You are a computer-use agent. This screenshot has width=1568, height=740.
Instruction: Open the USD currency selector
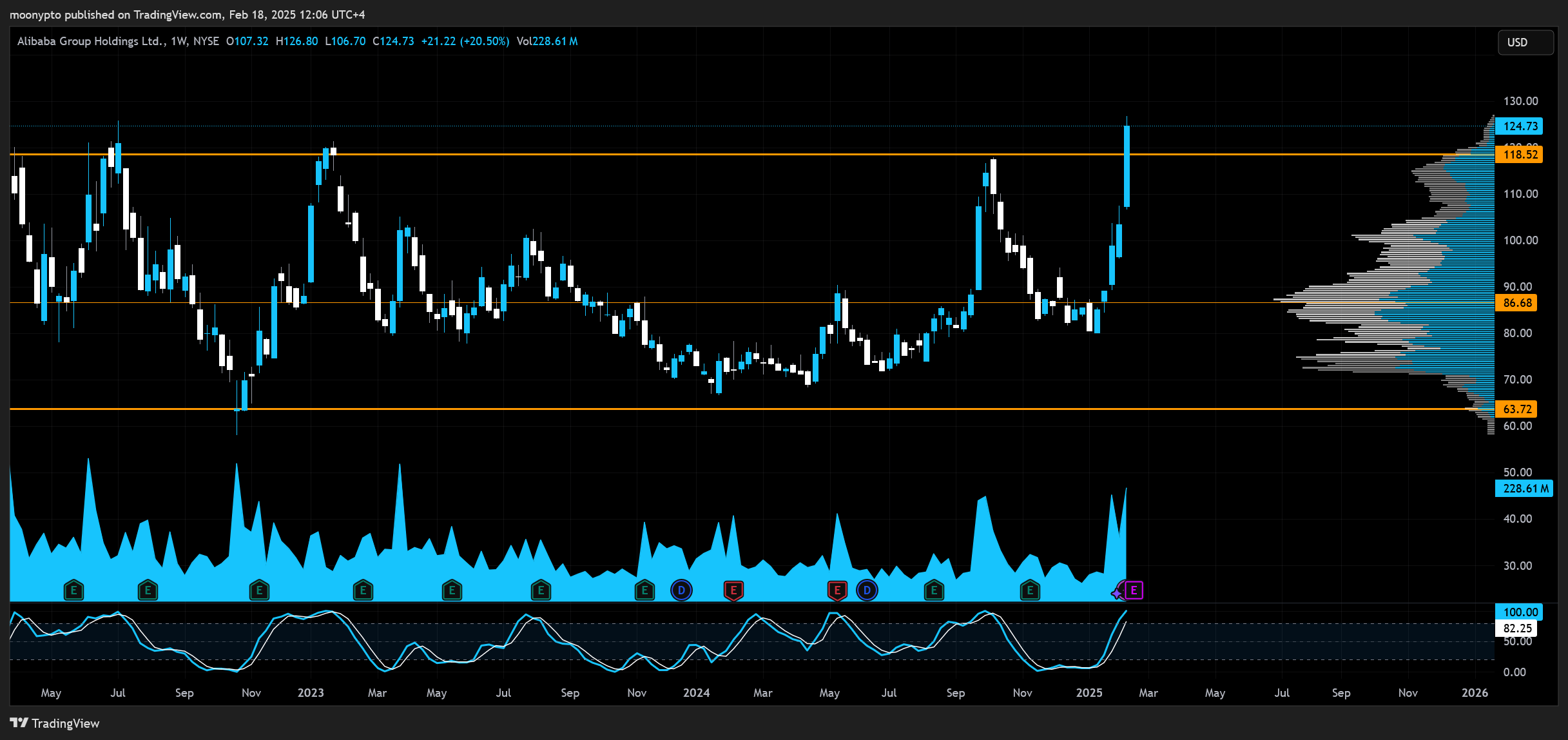[1525, 42]
